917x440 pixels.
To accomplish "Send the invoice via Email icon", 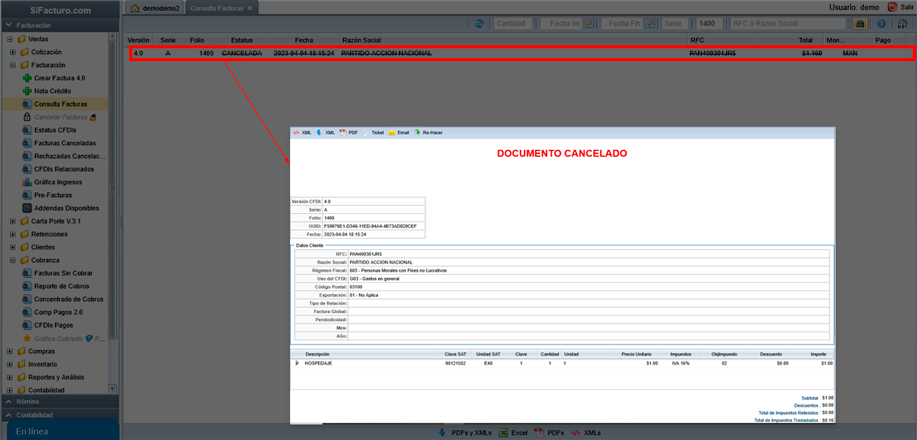I will 393,132.
